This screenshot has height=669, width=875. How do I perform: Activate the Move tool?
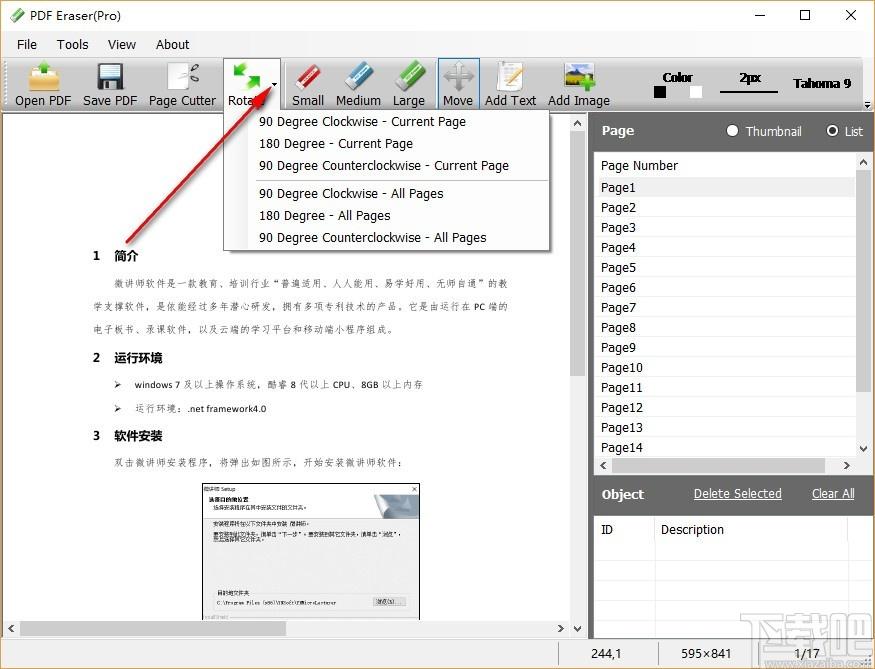(x=458, y=84)
